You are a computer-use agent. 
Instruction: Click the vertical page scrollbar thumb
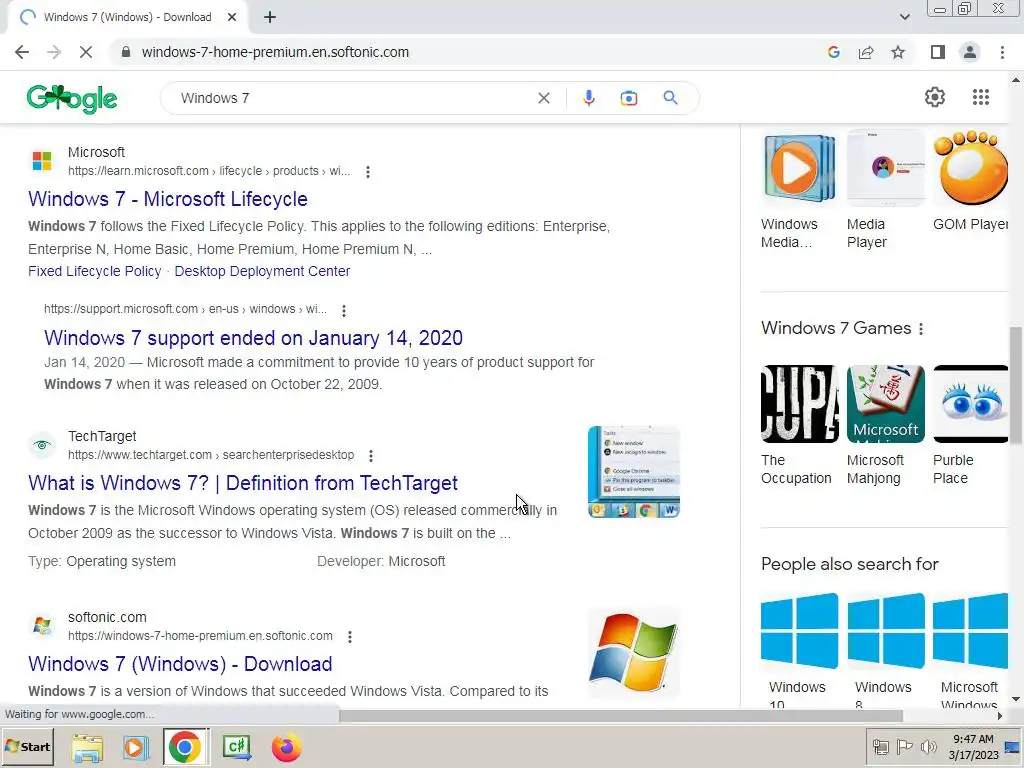point(1016,385)
